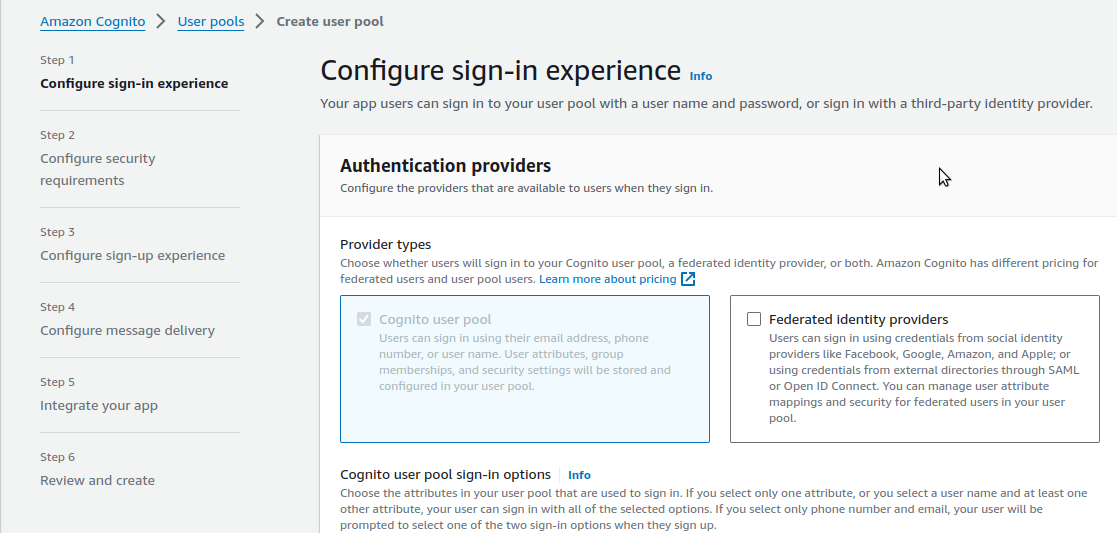Open Info link for sign-in options
The width and height of the screenshot is (1117, 533).
[x=579, y=475]
